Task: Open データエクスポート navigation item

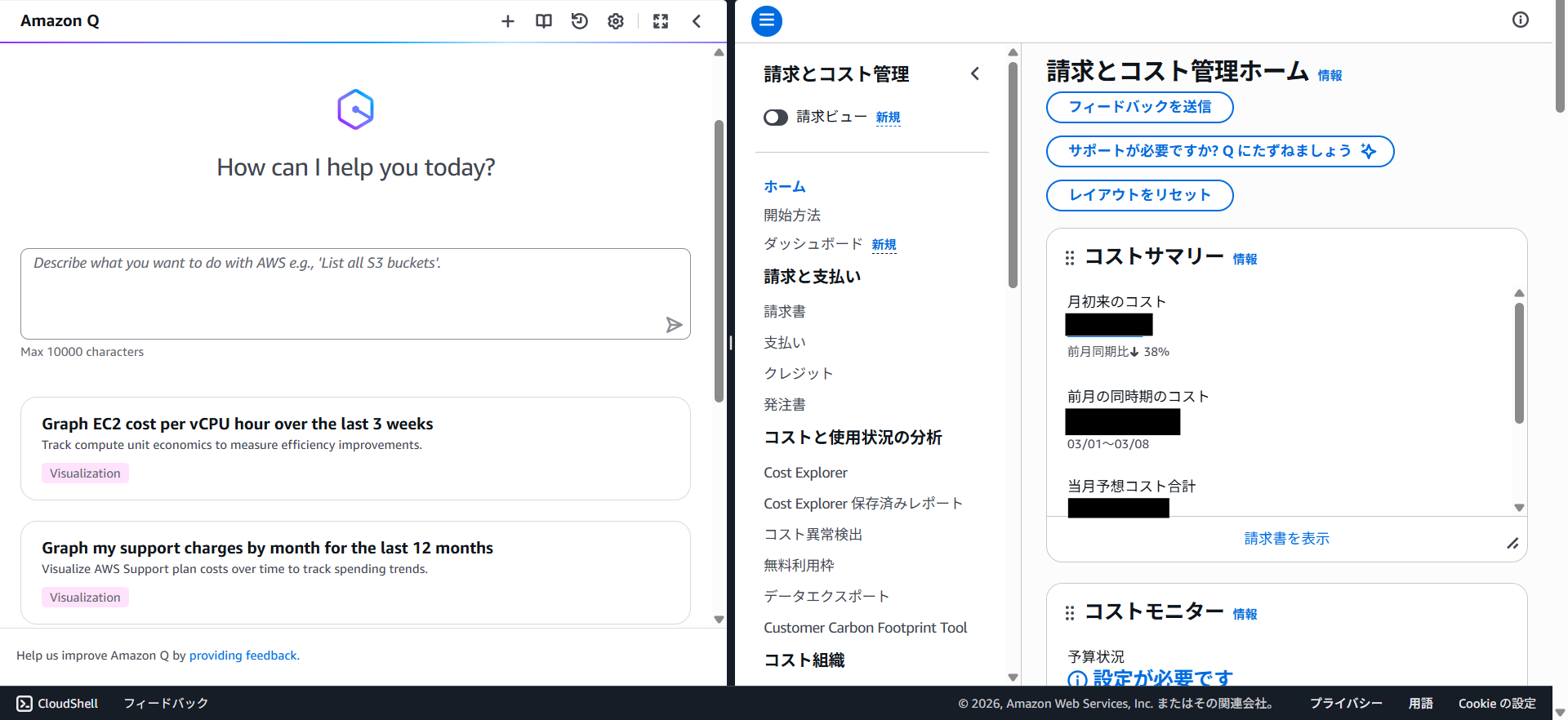Action: pos(826,597)
